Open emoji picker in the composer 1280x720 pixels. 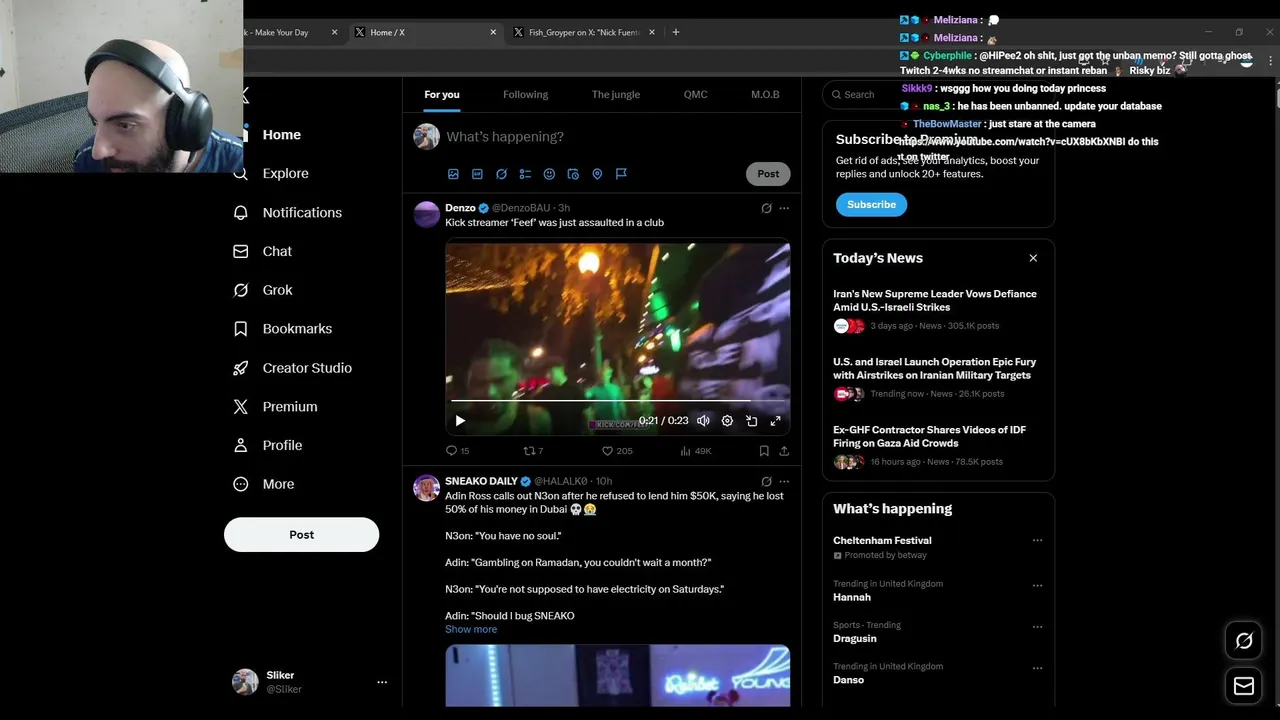[549, 174]
